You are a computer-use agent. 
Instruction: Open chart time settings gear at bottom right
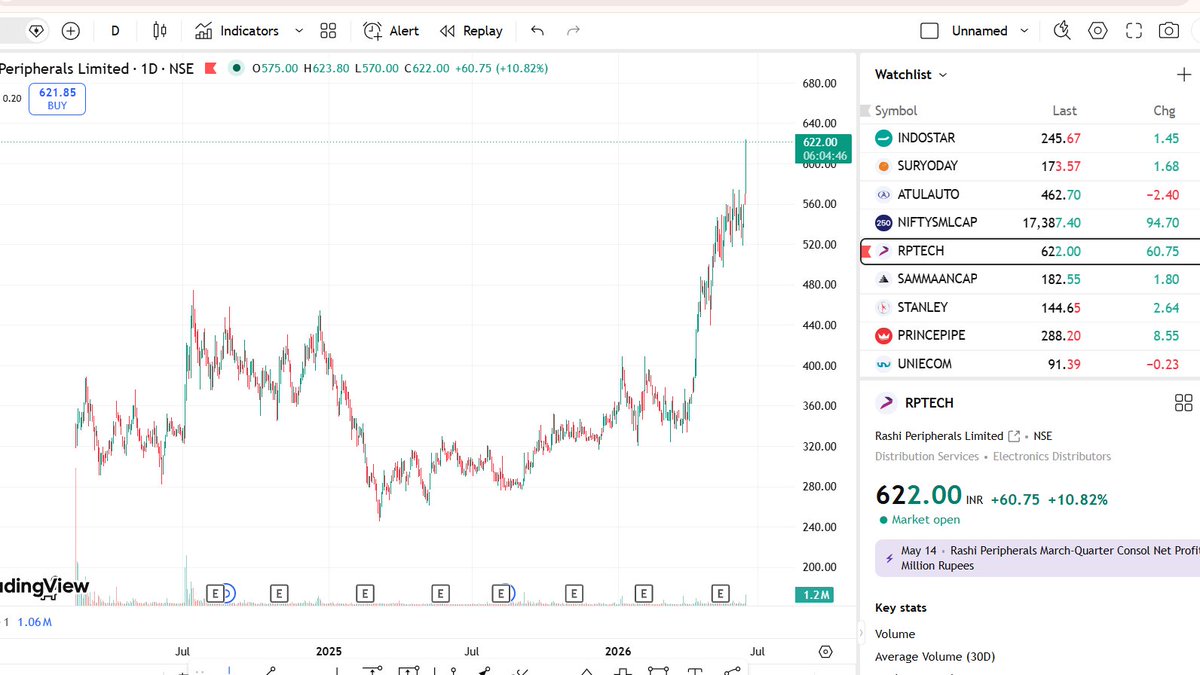click(x=825, y=651)
